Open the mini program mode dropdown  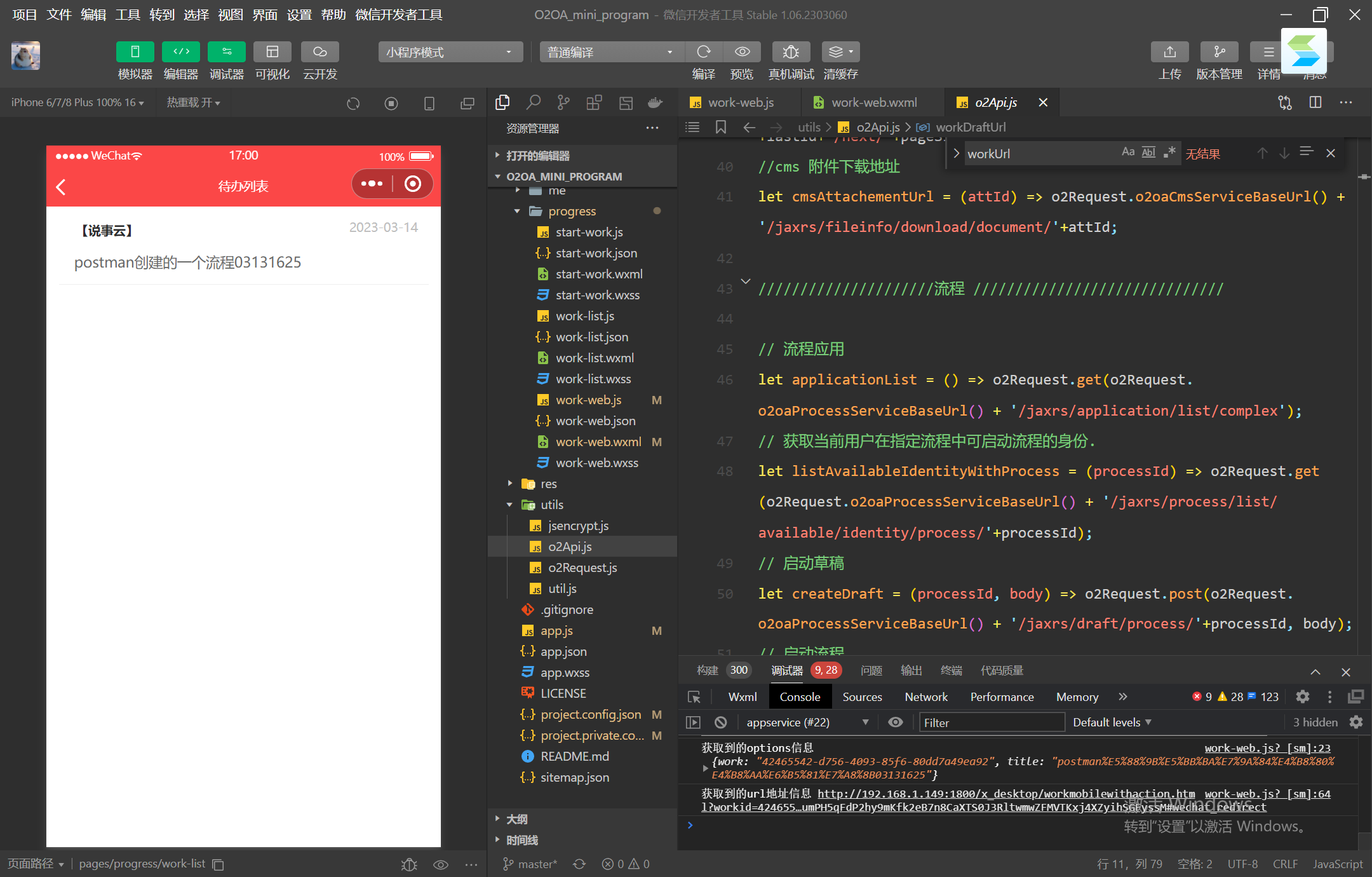pos(450,52)
